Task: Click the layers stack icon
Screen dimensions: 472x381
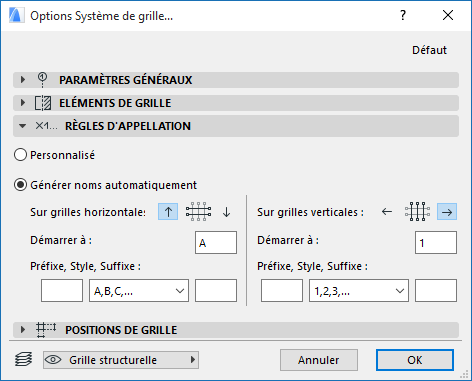Action: (x=24, y=359)
